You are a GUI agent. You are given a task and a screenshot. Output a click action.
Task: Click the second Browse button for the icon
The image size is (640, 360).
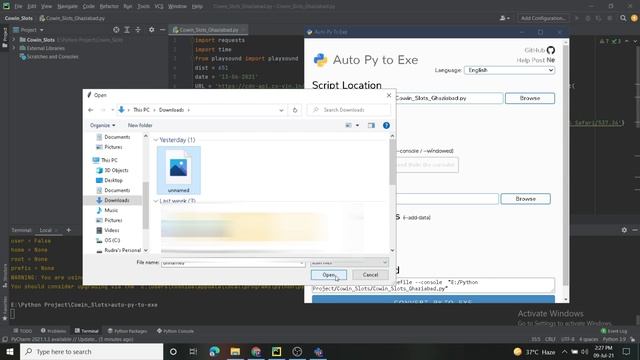[526, 199]
